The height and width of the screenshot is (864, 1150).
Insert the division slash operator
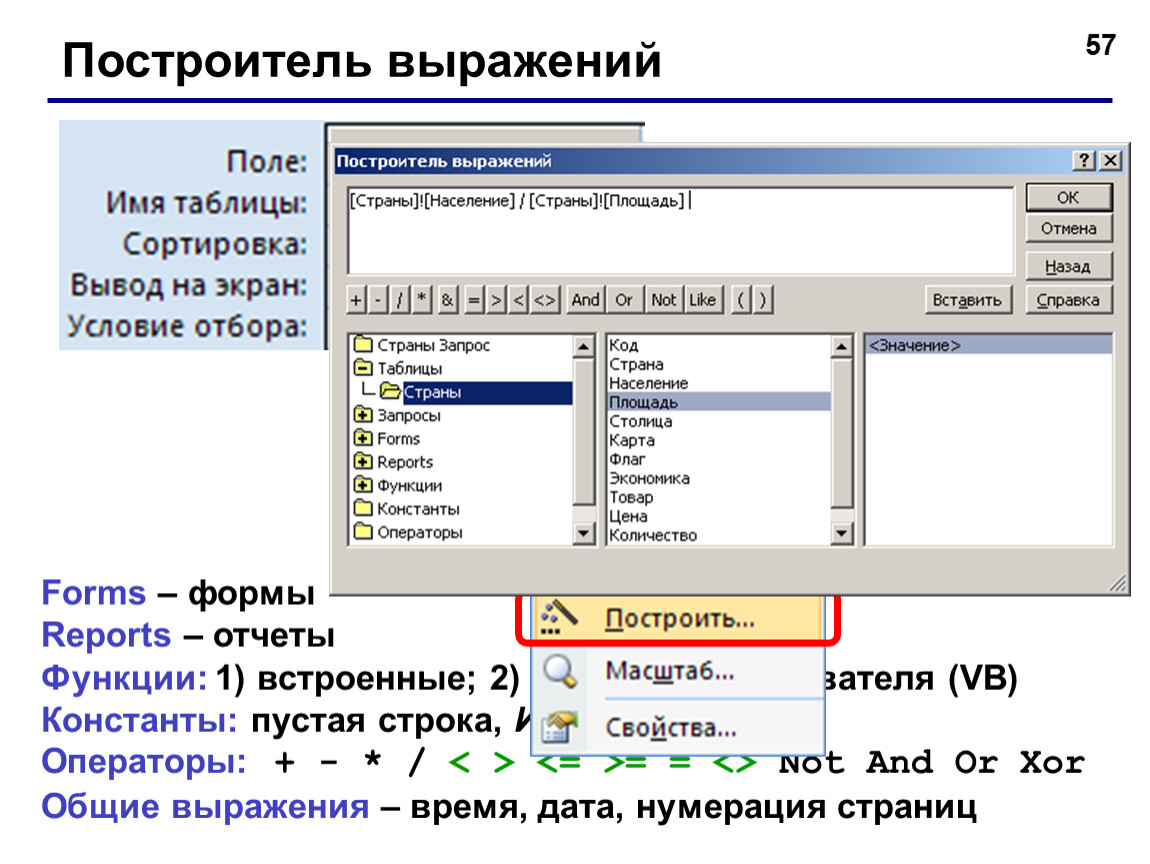pos(400,300)
